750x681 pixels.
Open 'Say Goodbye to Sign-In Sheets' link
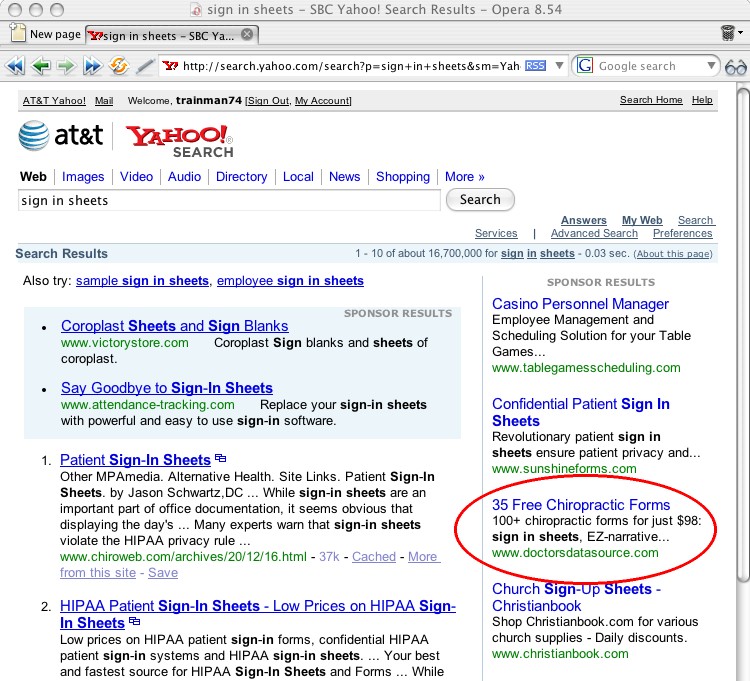coord(167,388)
